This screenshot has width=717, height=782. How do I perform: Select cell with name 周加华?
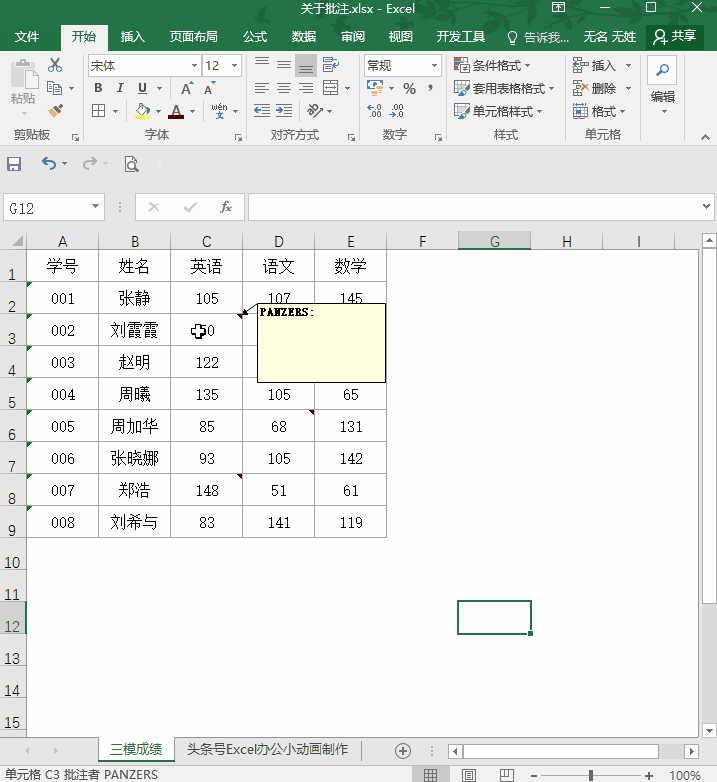(135, 426)
